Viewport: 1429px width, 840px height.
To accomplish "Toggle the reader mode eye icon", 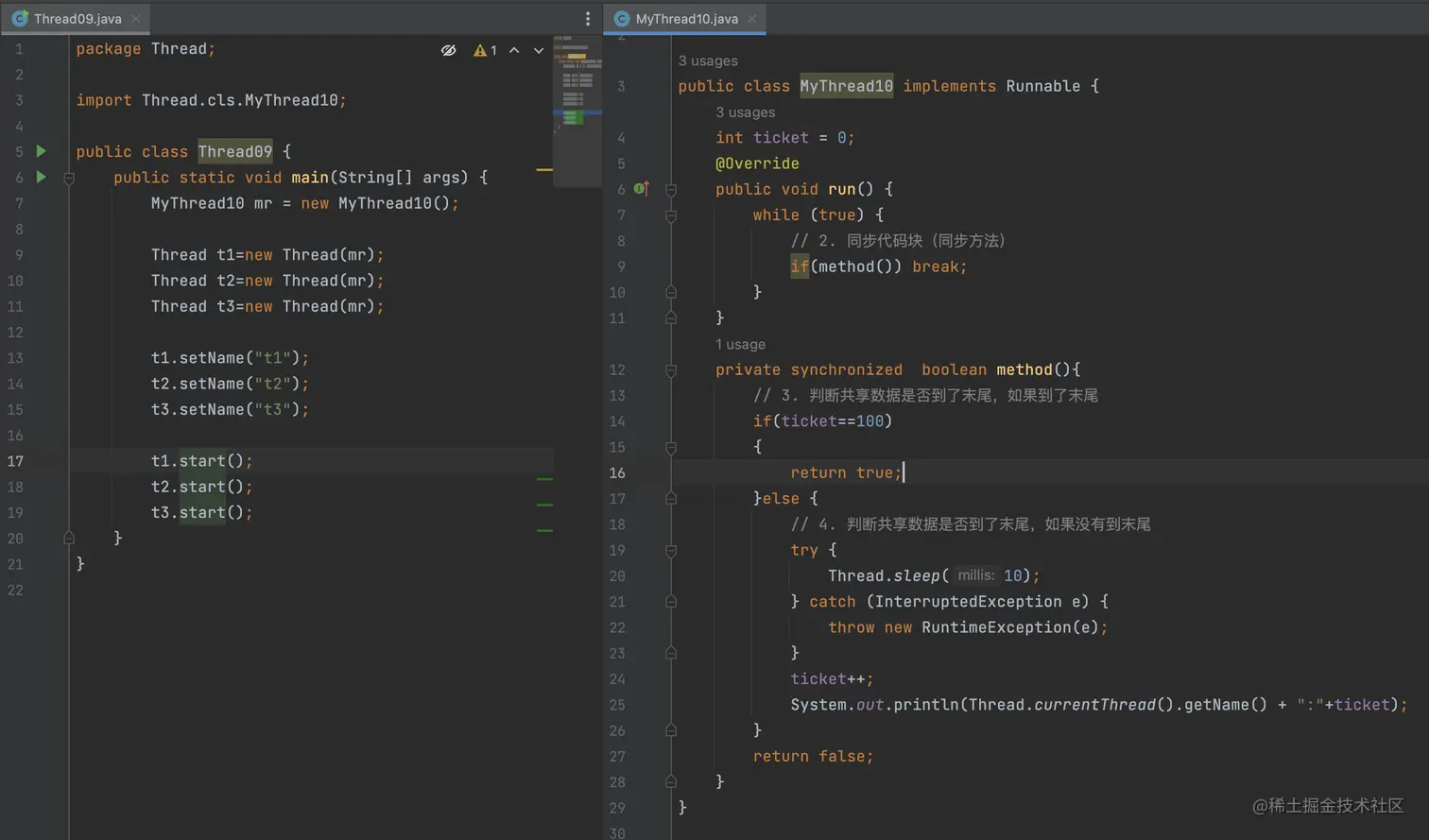I will click(449, 50).
